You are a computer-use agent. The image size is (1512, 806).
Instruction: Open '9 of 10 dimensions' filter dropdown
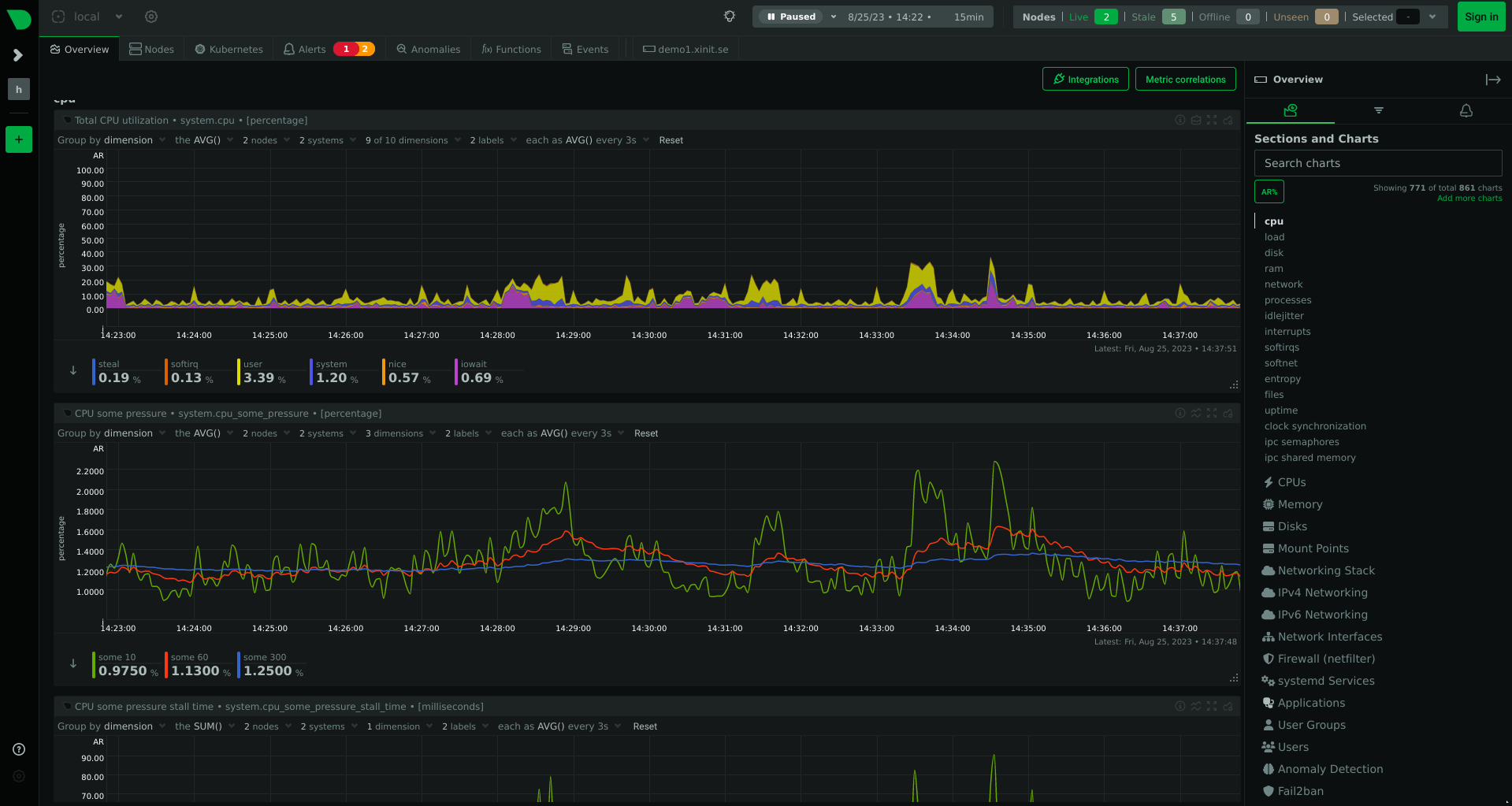click(x=413, y=140)
